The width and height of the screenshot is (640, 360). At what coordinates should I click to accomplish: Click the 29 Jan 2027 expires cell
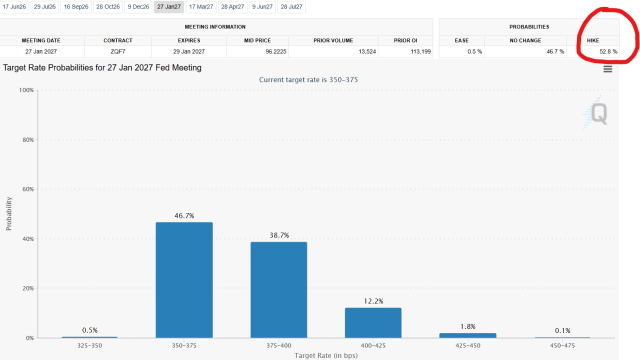click(189, 52)
